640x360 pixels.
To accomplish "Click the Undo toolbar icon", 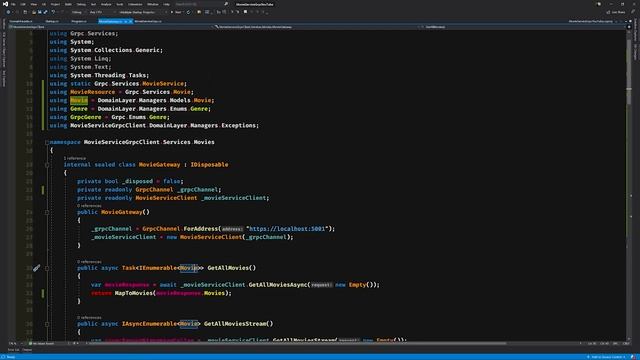I will pyautogui.click(x=53, y=12).
